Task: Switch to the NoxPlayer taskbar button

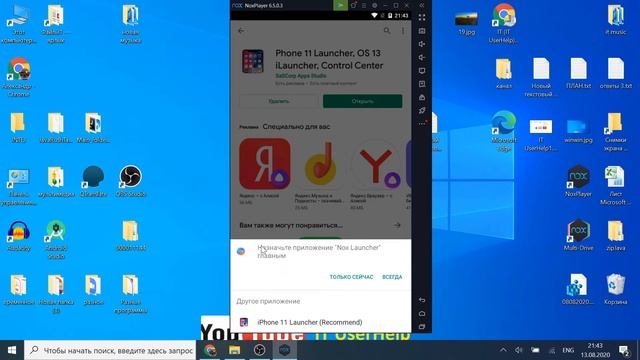Action: click(x=284, y=350)
